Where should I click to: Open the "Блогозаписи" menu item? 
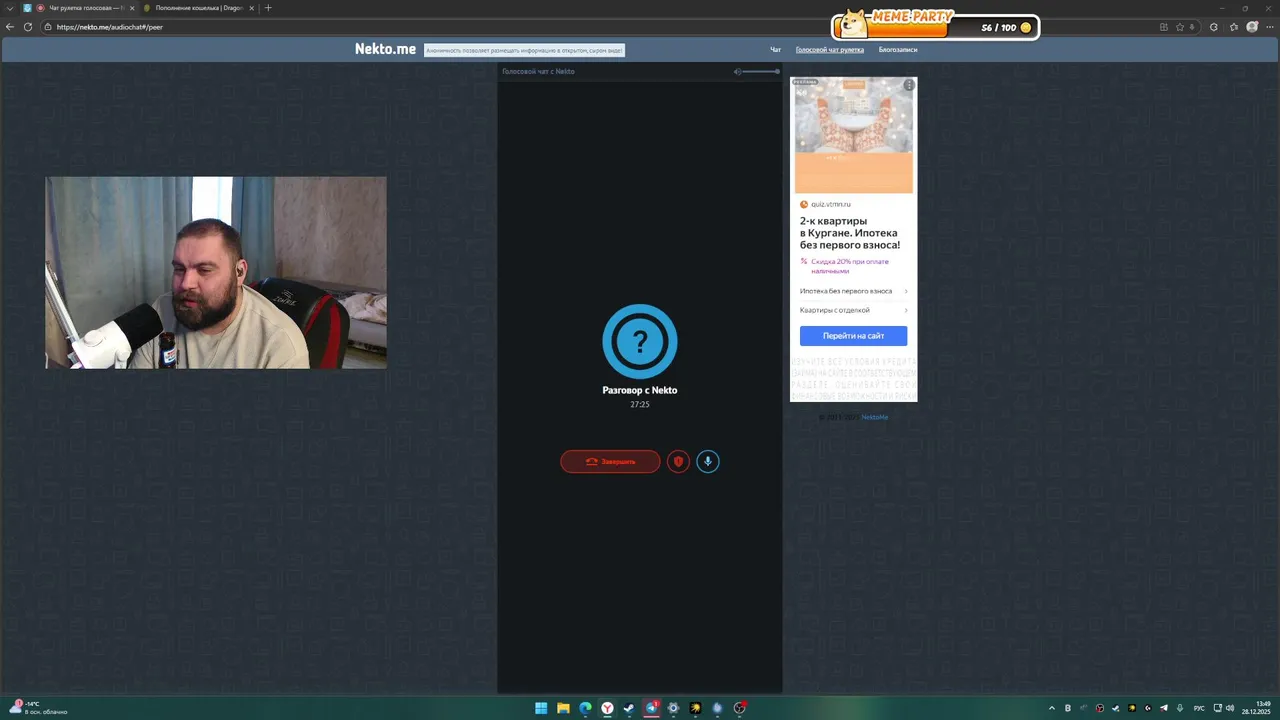coord(898,49)
